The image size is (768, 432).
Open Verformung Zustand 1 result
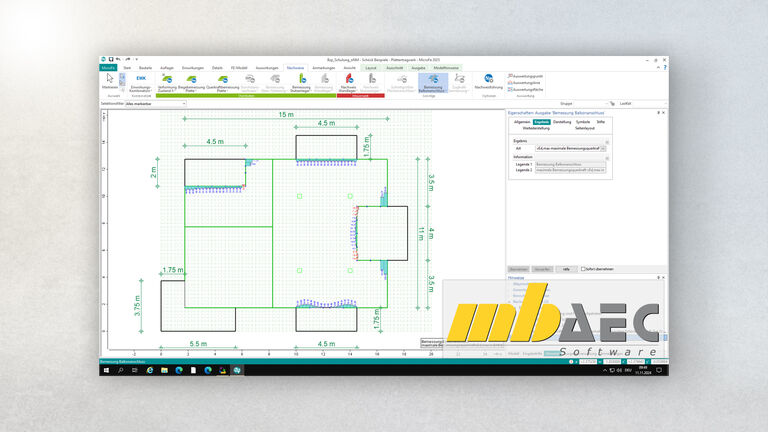coord(166,80)
